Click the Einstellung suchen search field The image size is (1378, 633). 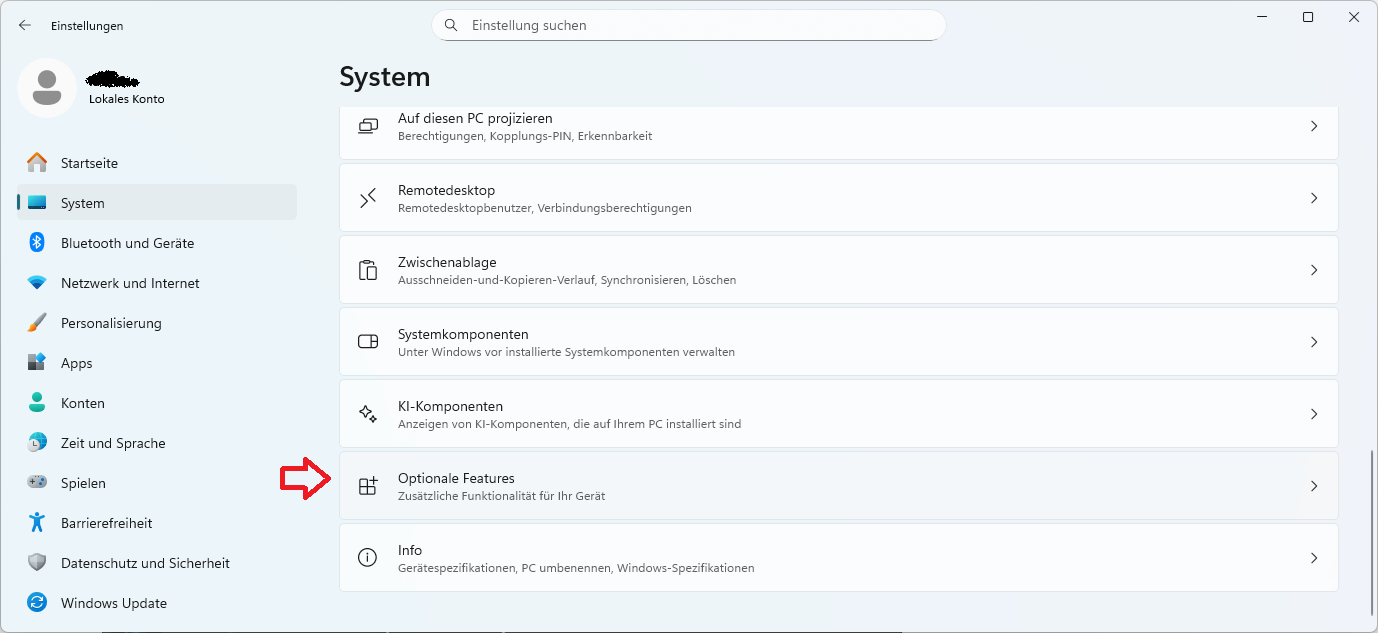(x=687, y=25)
